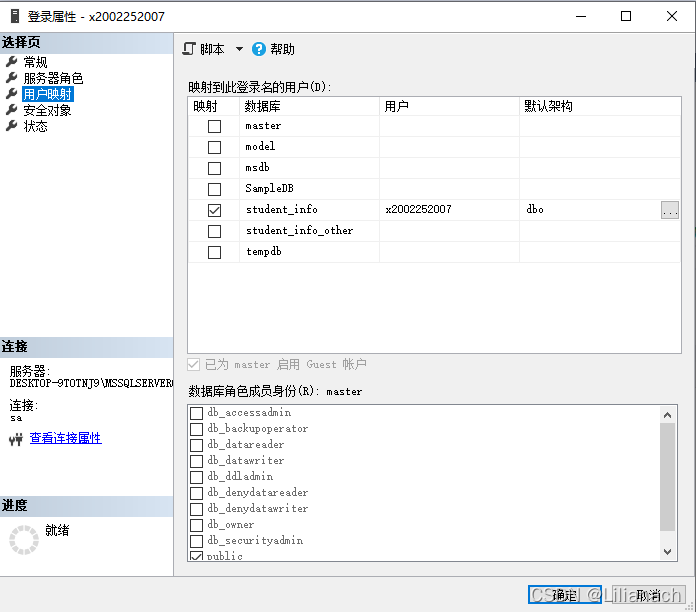The width and height of the screenshot is (696, 612).
Task: Click the 用户 column header
Action: 449,107
